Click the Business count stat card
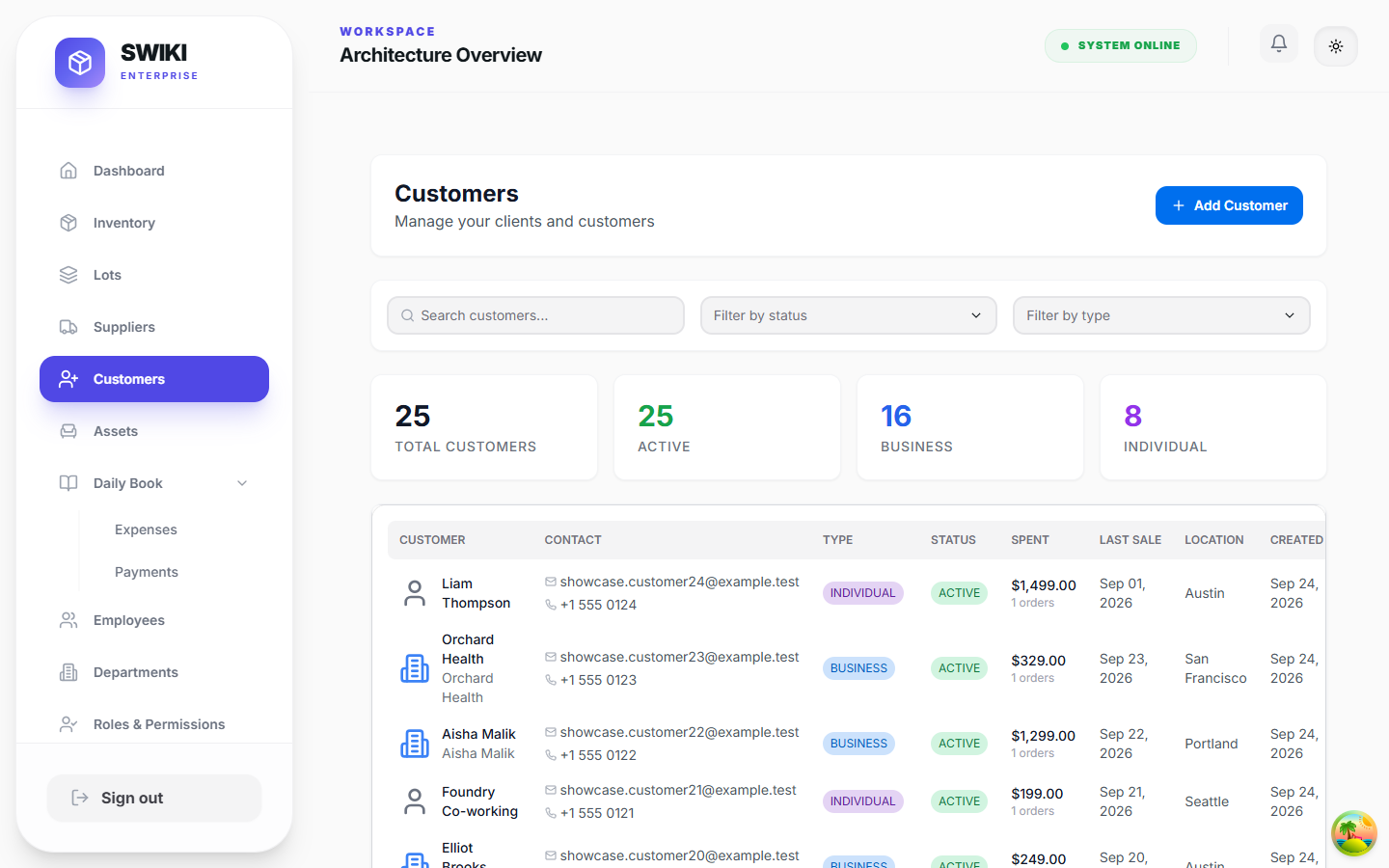 click(970, 427)
